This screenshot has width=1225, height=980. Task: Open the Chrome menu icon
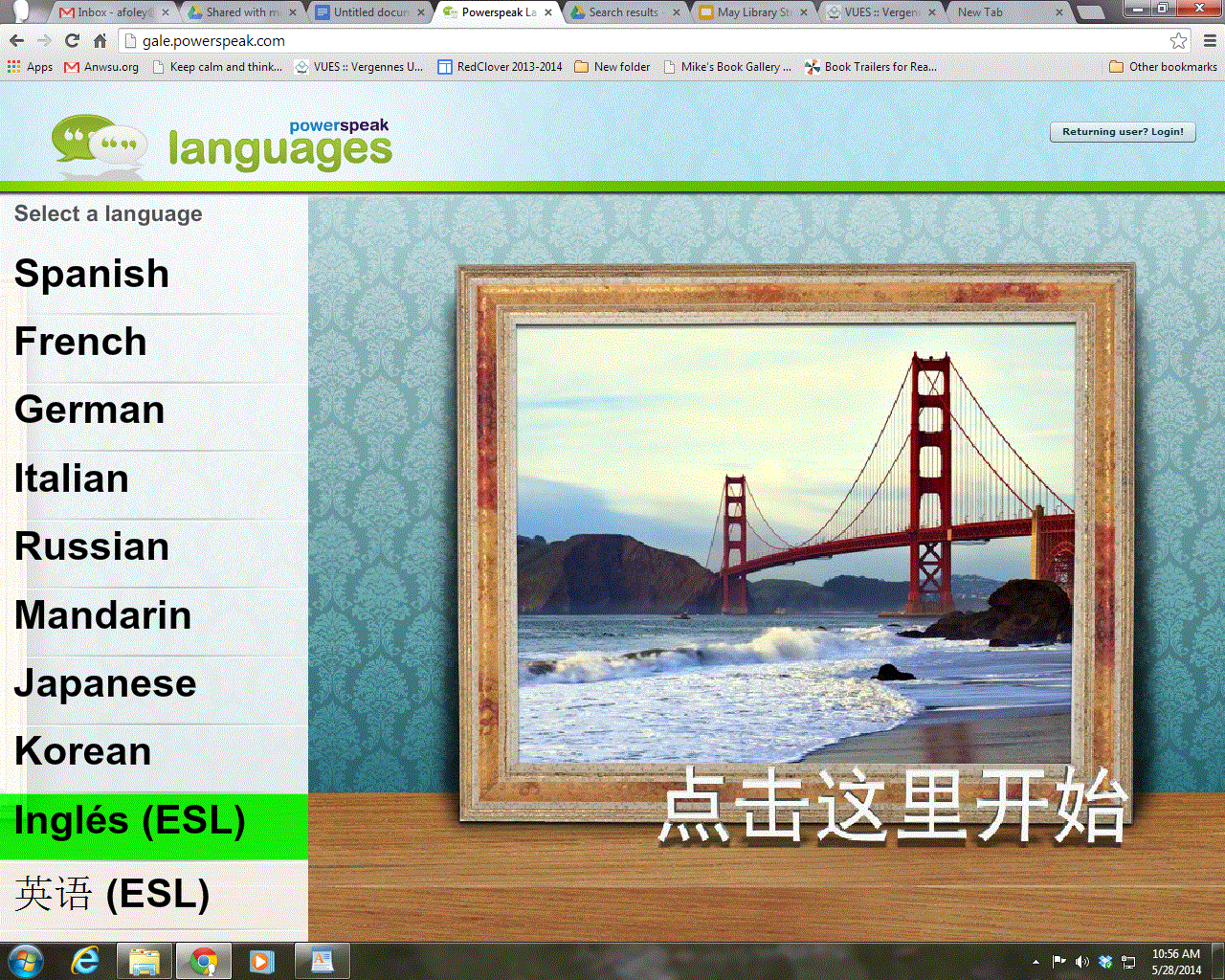(x=1210, y=41)
